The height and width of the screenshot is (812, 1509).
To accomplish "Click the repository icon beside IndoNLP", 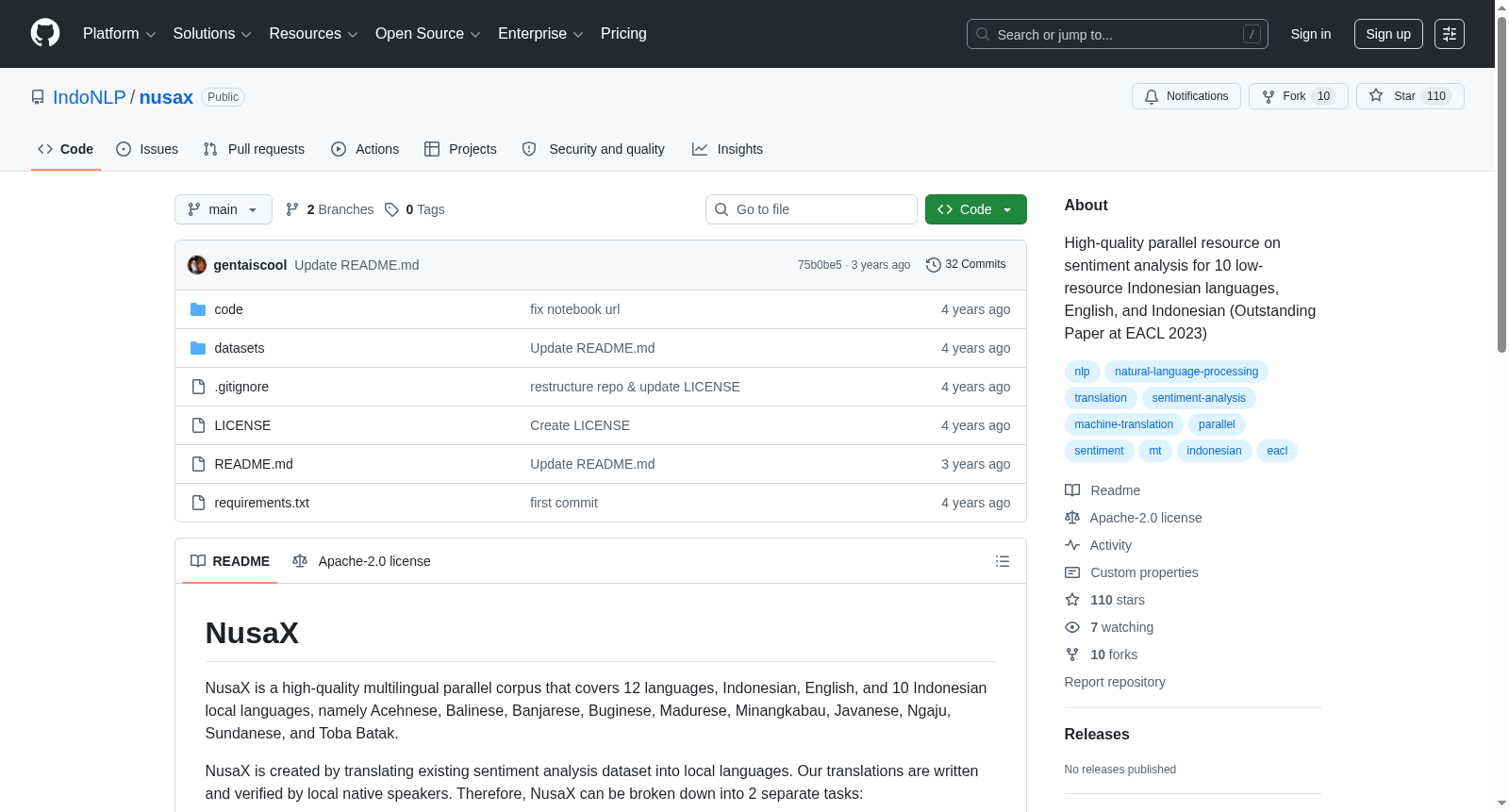I will coord(38,97).
